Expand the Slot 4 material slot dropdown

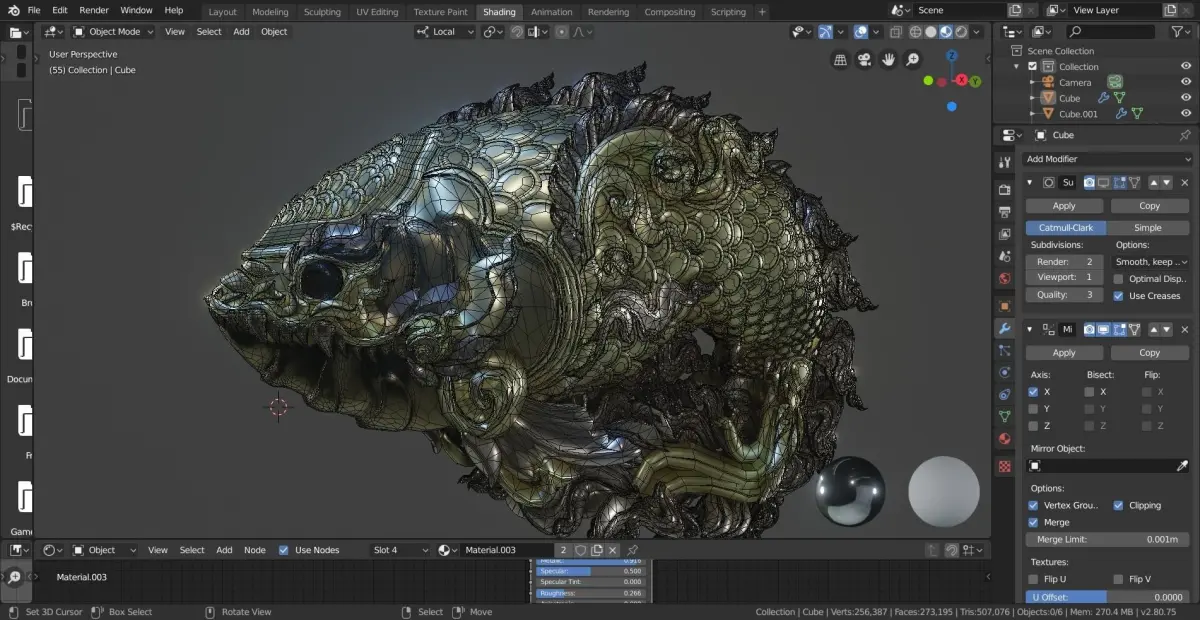pyautogui.click(x=399, y=550)
